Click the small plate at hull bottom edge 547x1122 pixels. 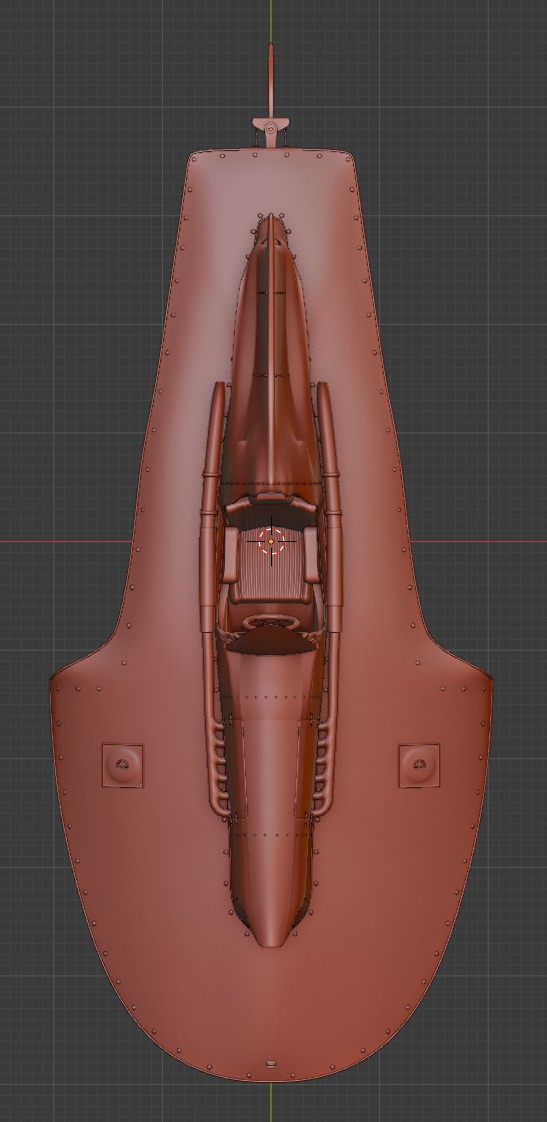271,1063
